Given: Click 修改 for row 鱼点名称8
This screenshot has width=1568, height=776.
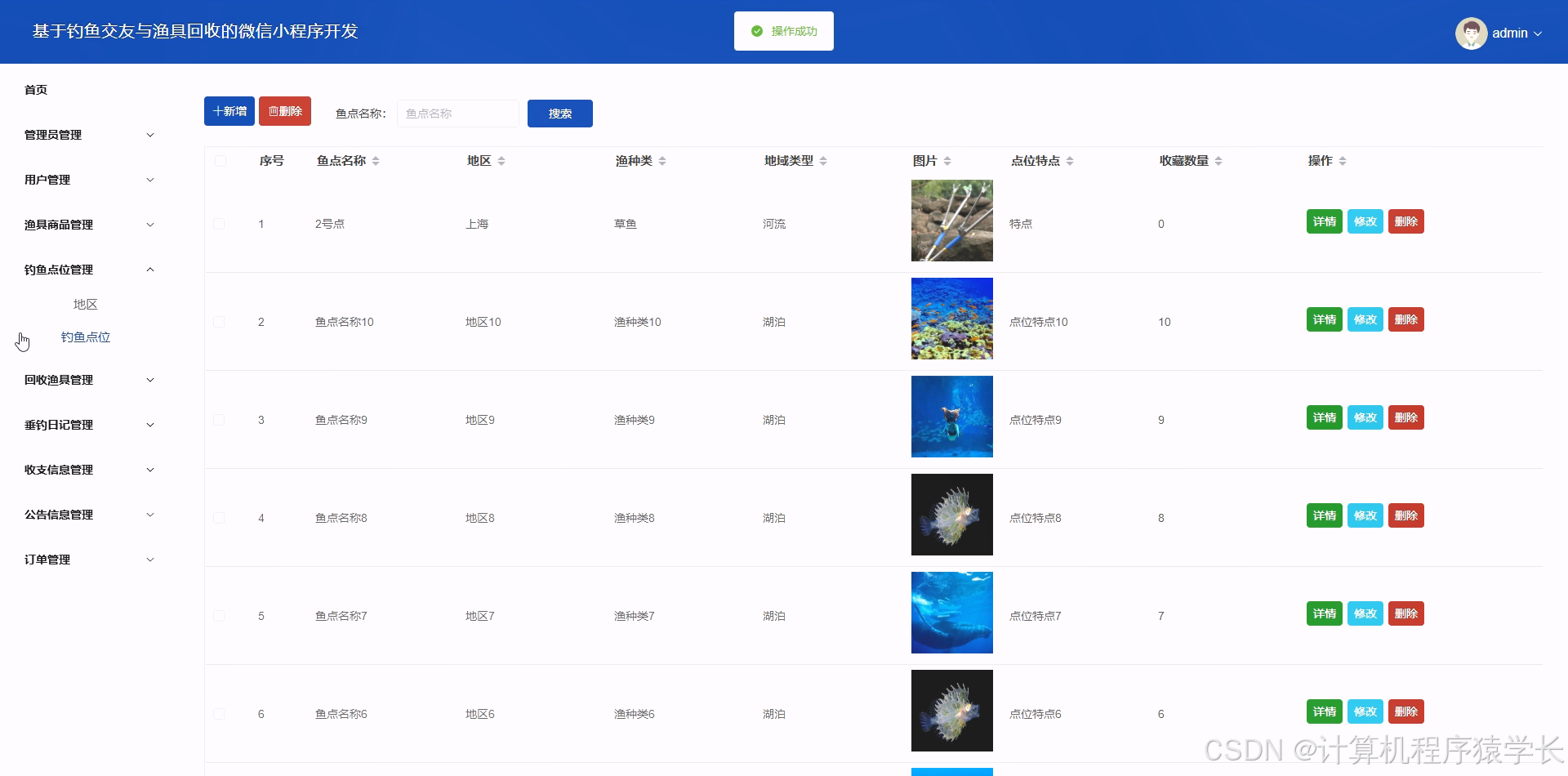Looking at the screenshot, I should tap(1365, 515).
